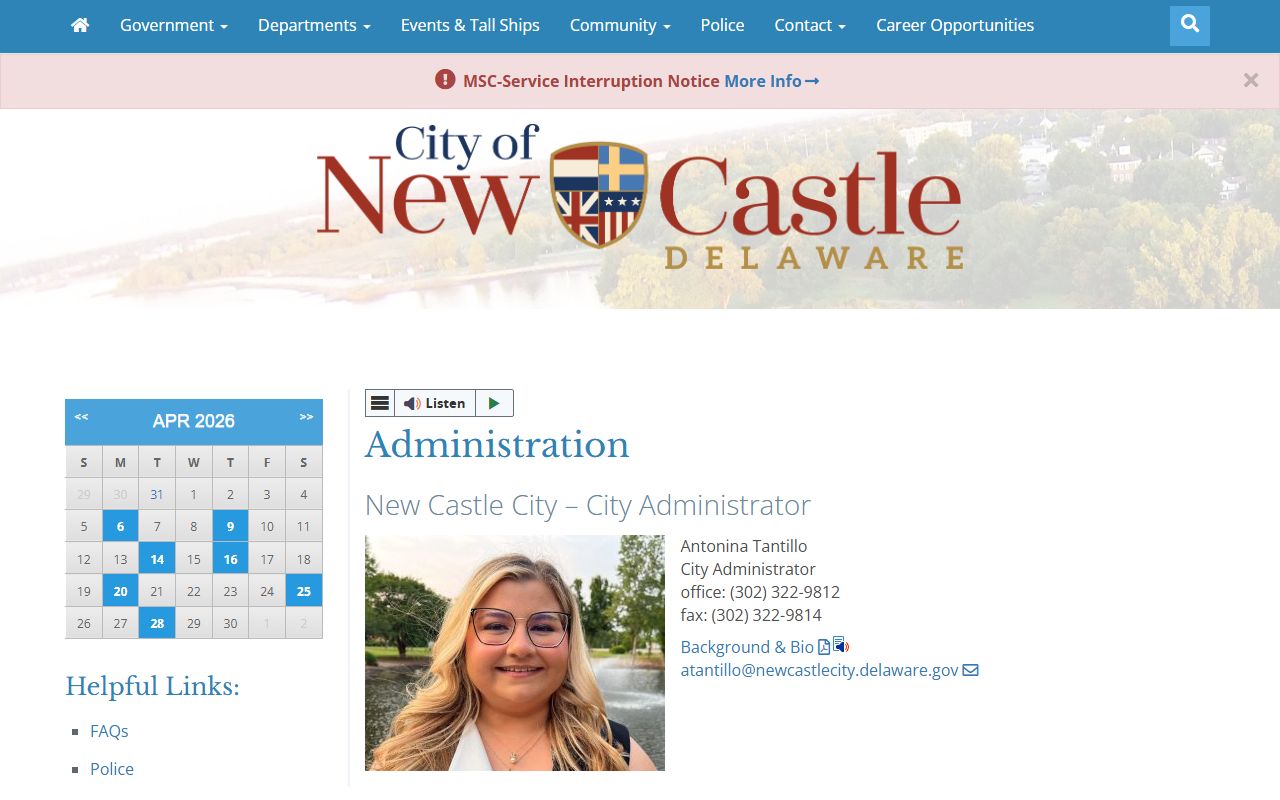Dismiss the service interruption notice
This screenshot has height=800, width=1280.
(1251, 81)
